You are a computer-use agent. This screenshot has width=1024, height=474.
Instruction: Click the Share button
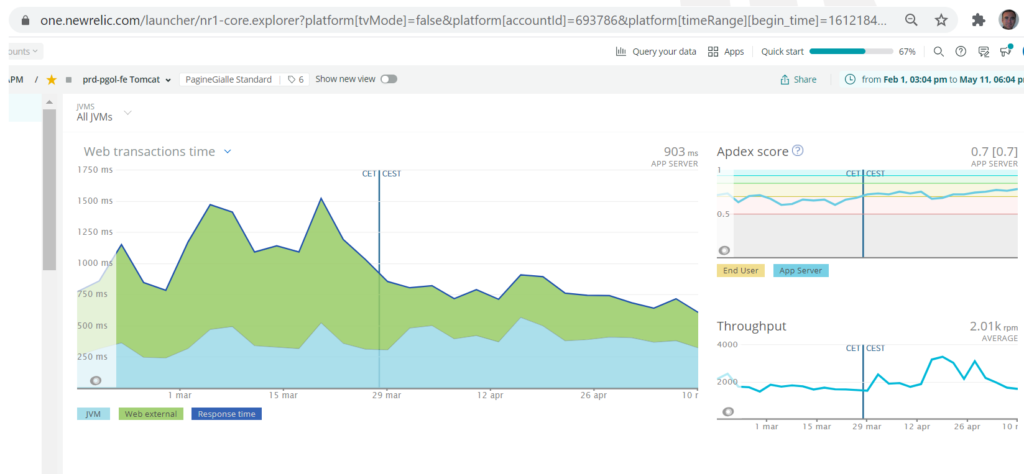pos(799,80)
